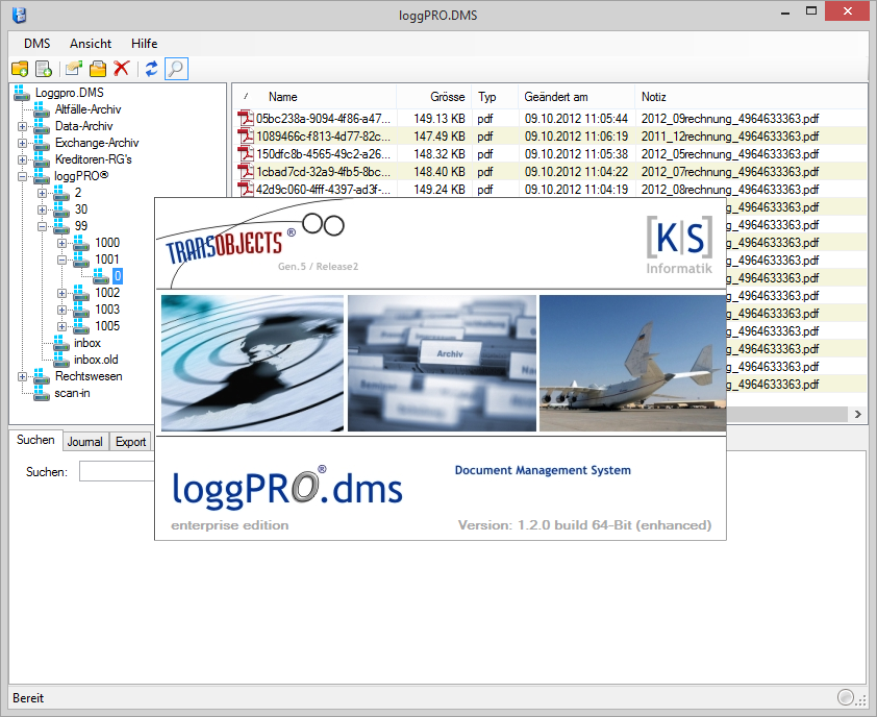Click the PDF icon of file 150dfc8b-4565
The image size is (877, 717).
(x=246, y=154)
